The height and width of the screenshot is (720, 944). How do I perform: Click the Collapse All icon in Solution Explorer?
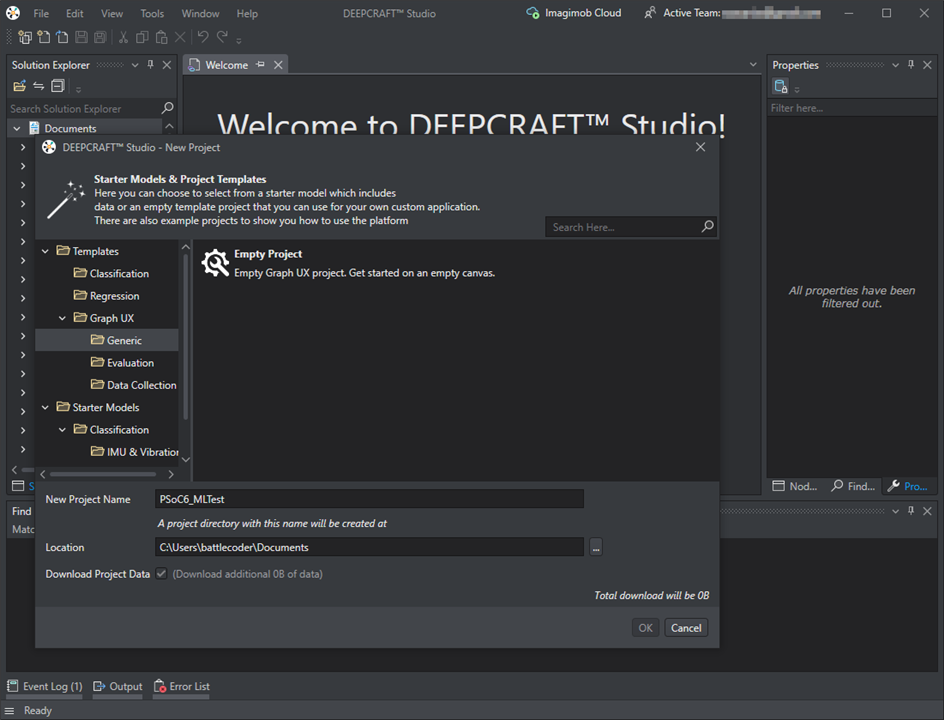click(x=58, y=87)
